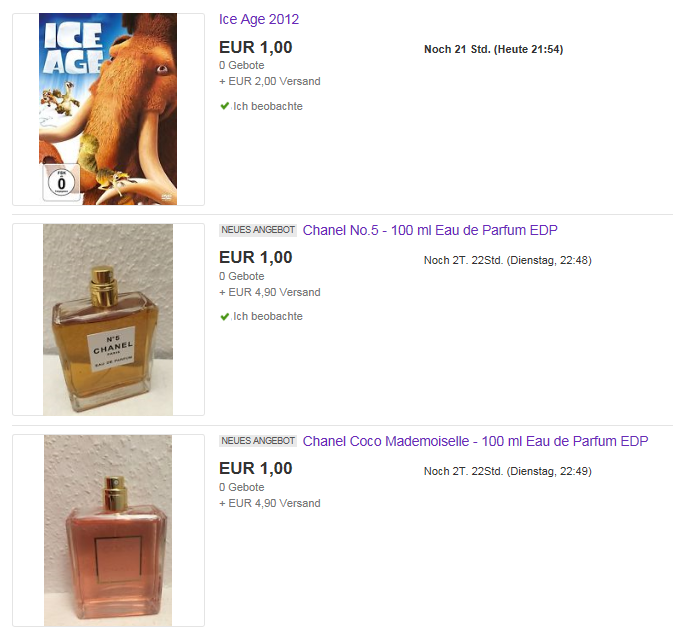Click the '0 Gebote' text for Chanel No.5
This screenshot has width=673, height=633.
pos(242,276)
